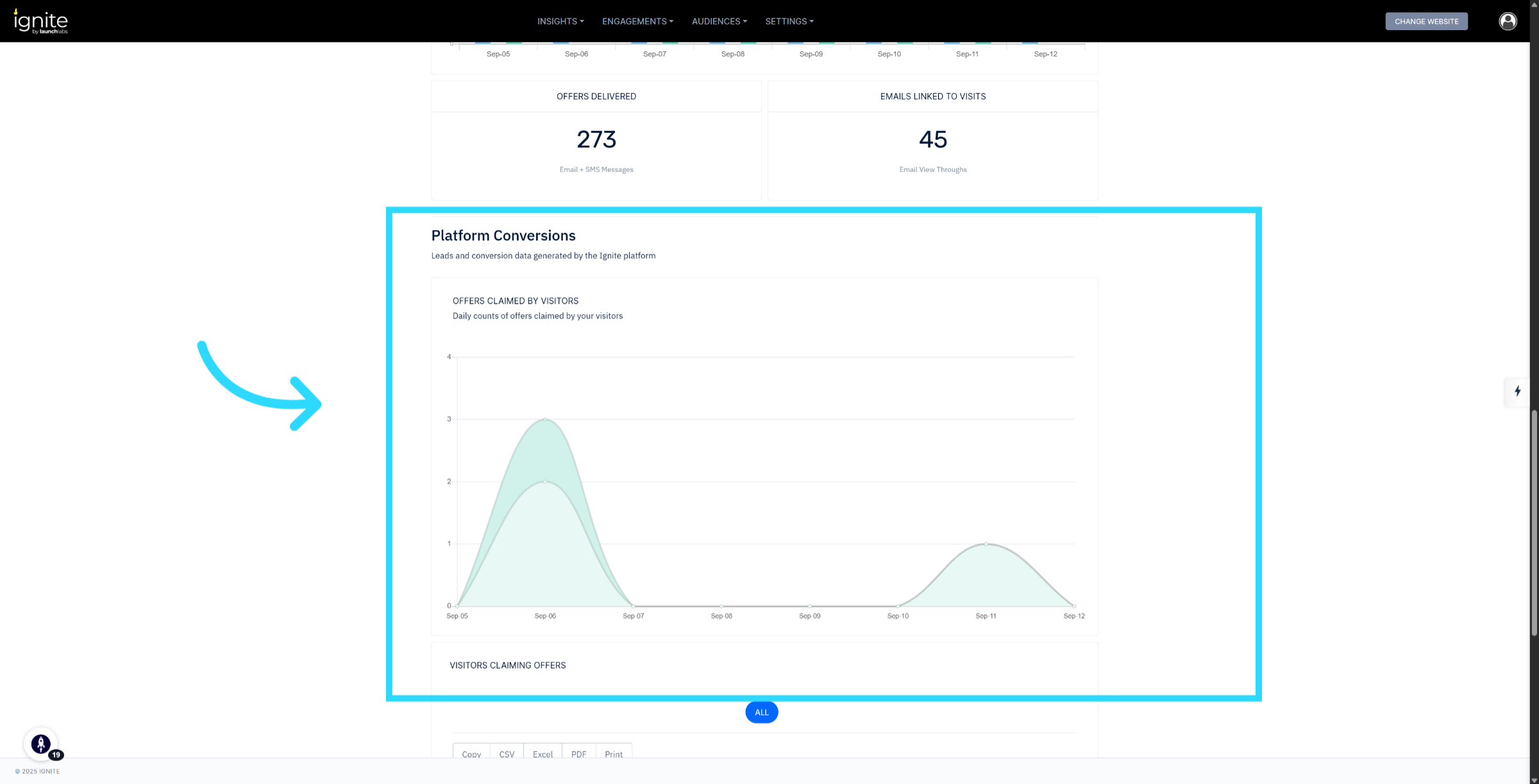
Task: Open the lightning bolt side panel
Action: point(1517,391)
